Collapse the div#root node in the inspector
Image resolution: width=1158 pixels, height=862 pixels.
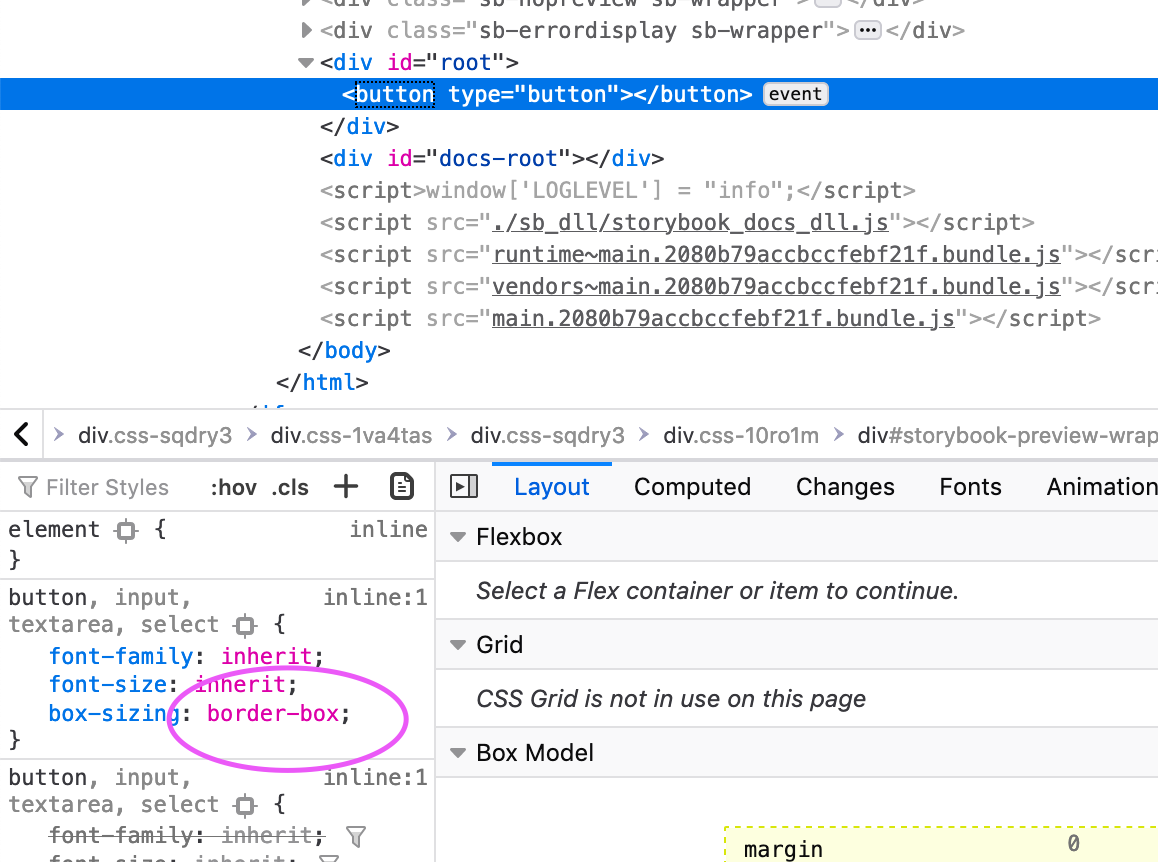pyautogui.click(x=305, y=62)
